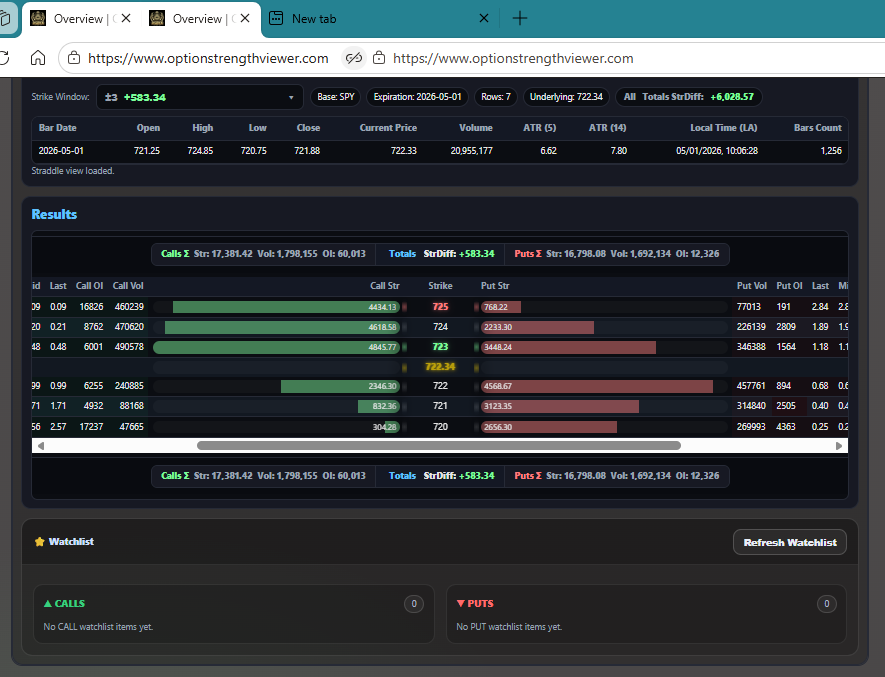This screenshot has height=677, width=885.
Task: Click the scroll right arrow of results table
Action: tap(839, 445)
